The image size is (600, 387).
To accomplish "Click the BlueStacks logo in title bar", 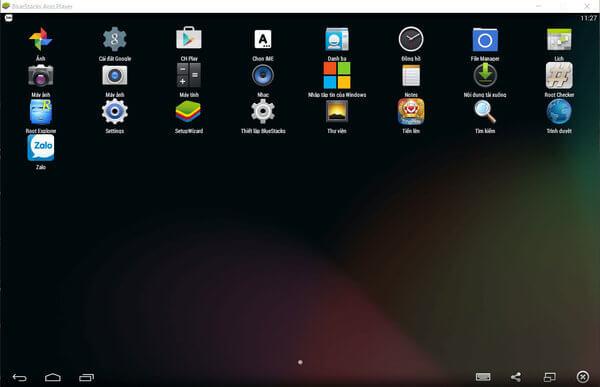I will tap(5, 6).
